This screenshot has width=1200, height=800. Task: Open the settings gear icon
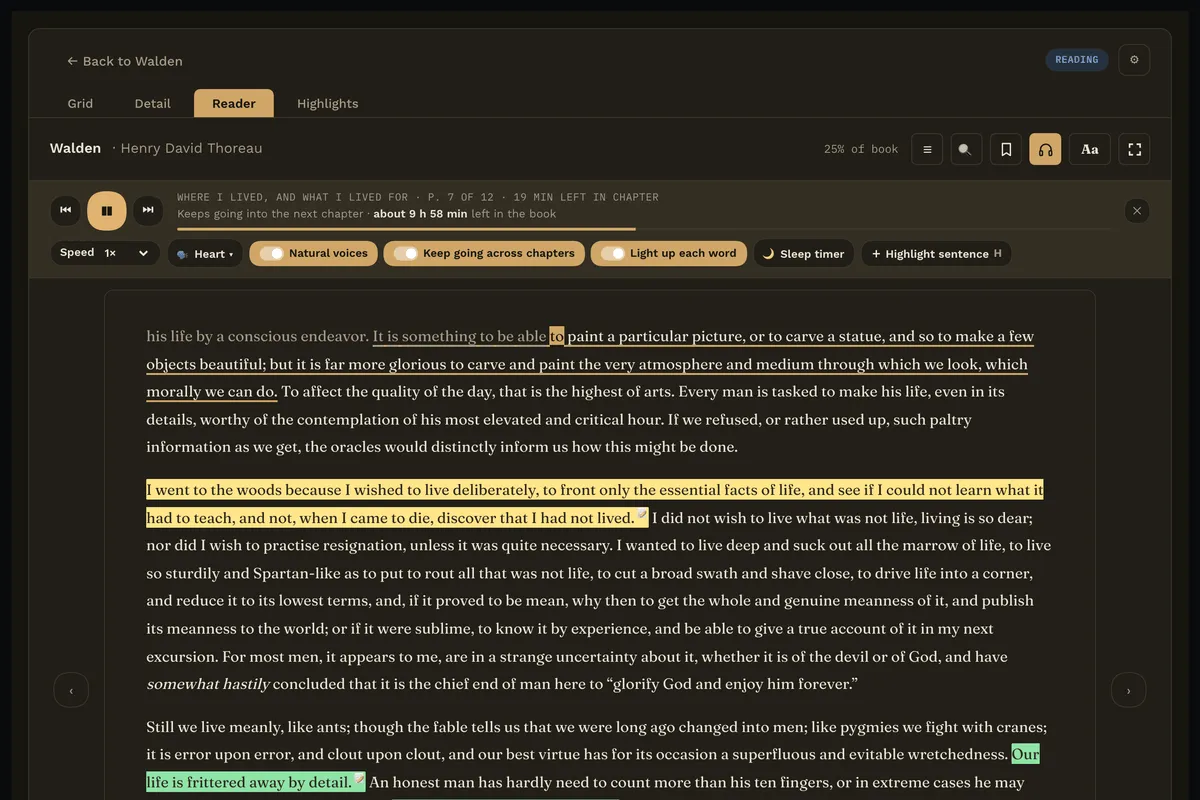pos(1134,60)
